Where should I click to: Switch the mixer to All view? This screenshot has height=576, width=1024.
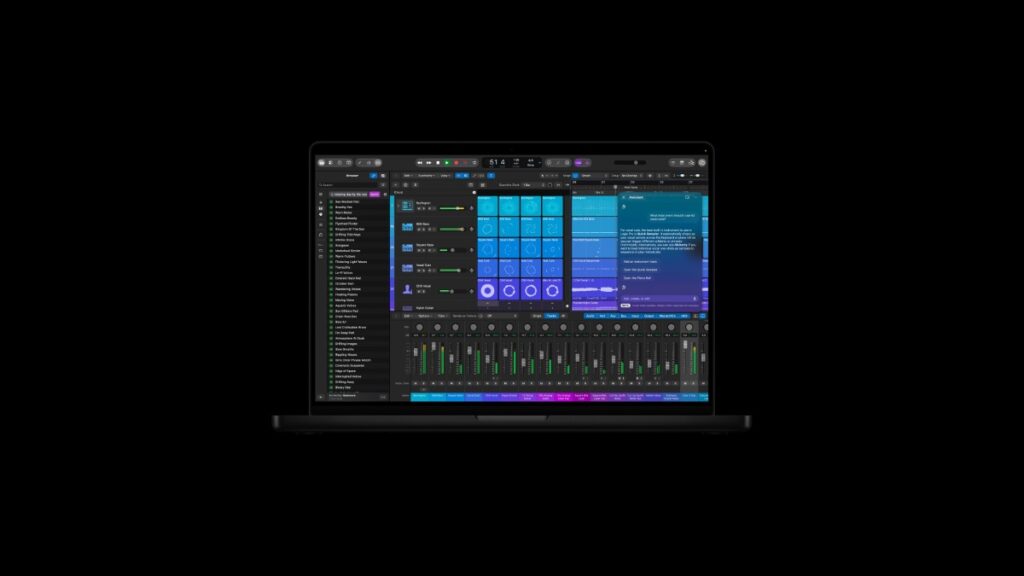[x=563, y=316]
